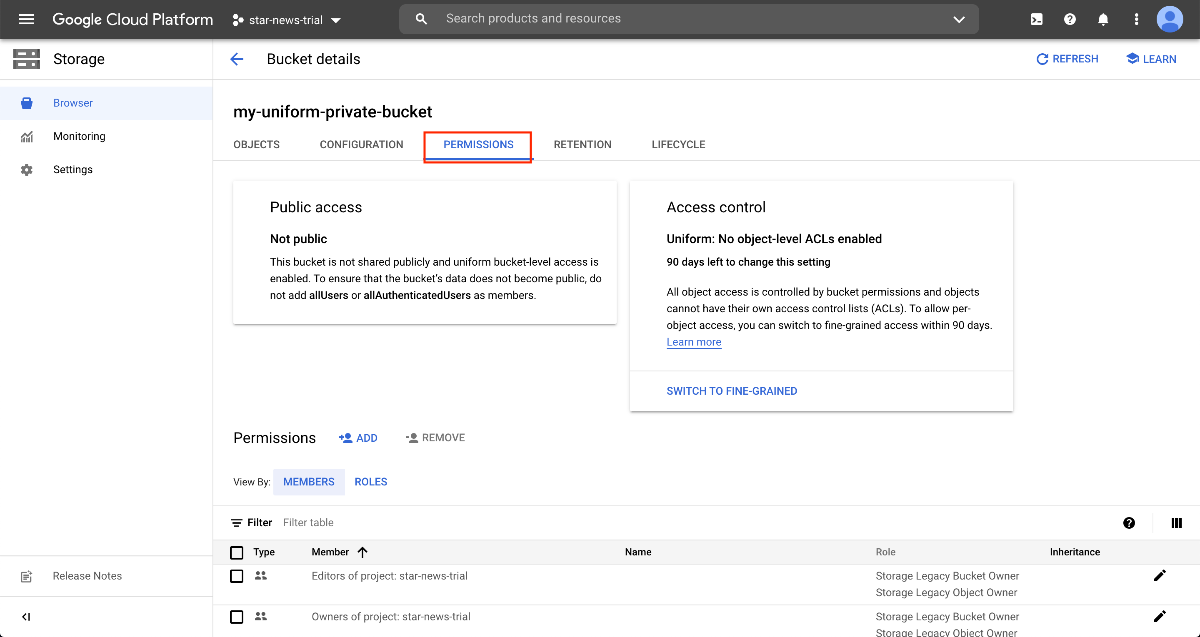Click the Filter icon above the table
This screenshot has height=637, width=1200.
pyautogui.click(x=237, y=523)
